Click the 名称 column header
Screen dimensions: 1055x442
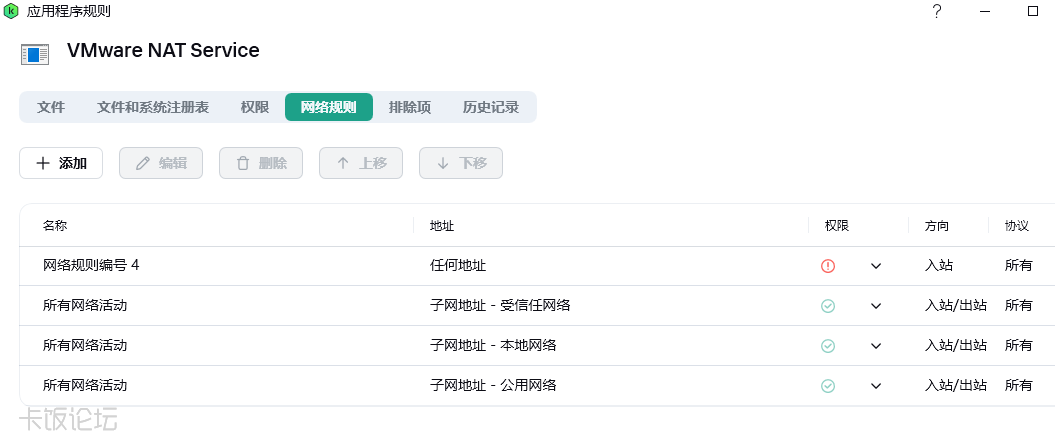[55, 225]
